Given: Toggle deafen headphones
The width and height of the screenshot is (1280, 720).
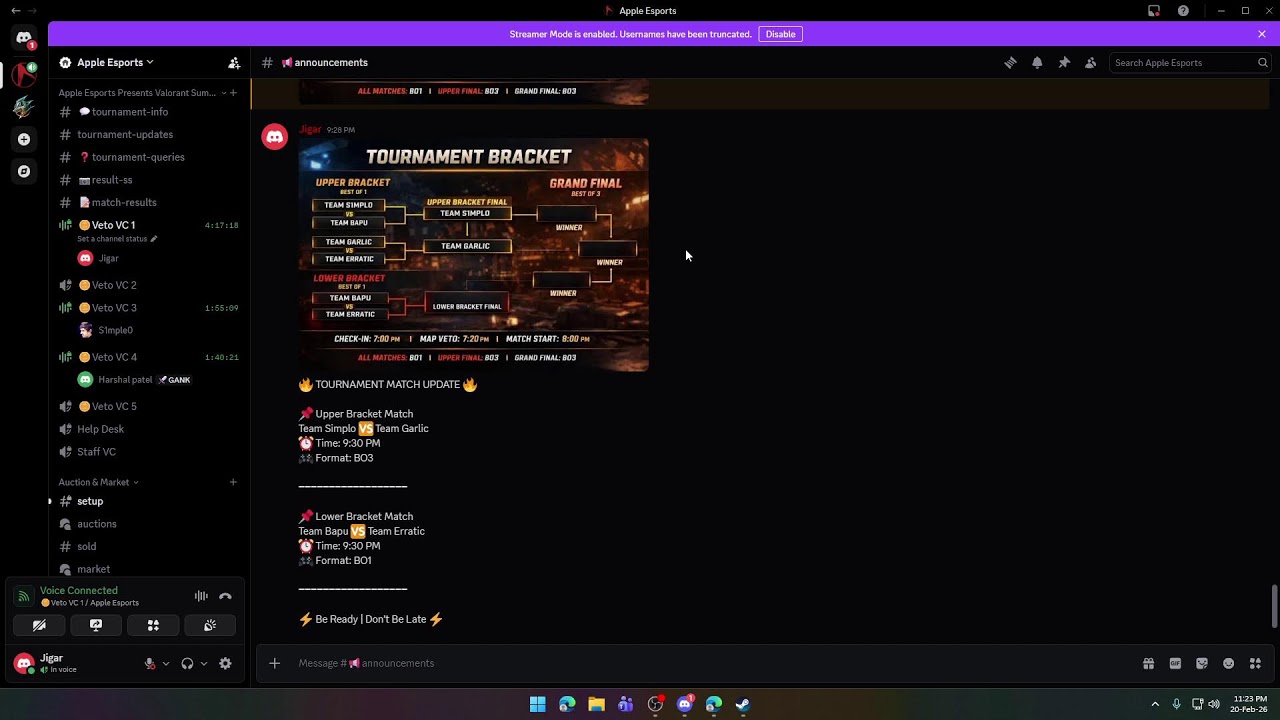Looking at the screenshot, I should pos(187,663).
